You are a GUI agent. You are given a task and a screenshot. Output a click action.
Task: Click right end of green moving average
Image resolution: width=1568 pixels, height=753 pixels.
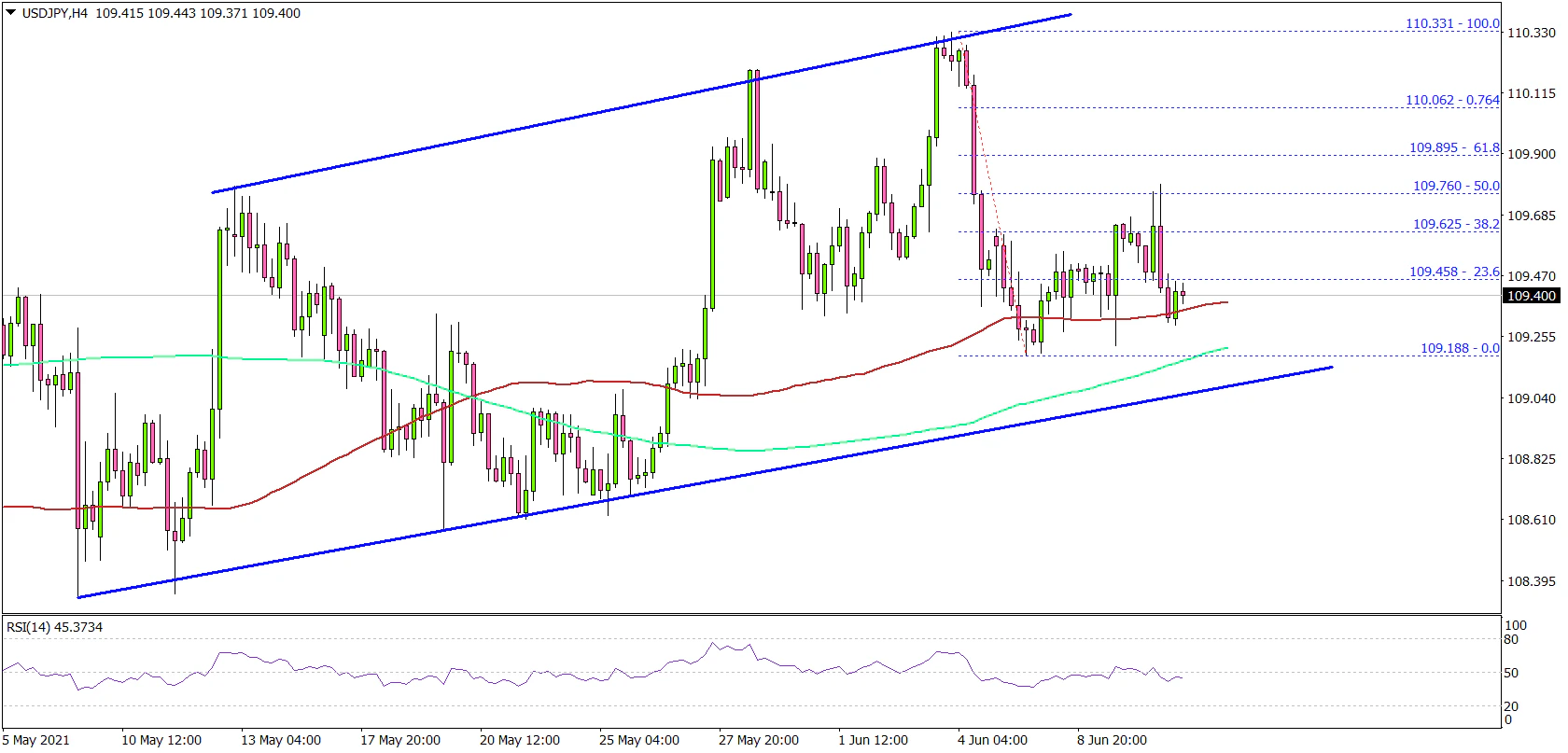[x=1225, y=348]
